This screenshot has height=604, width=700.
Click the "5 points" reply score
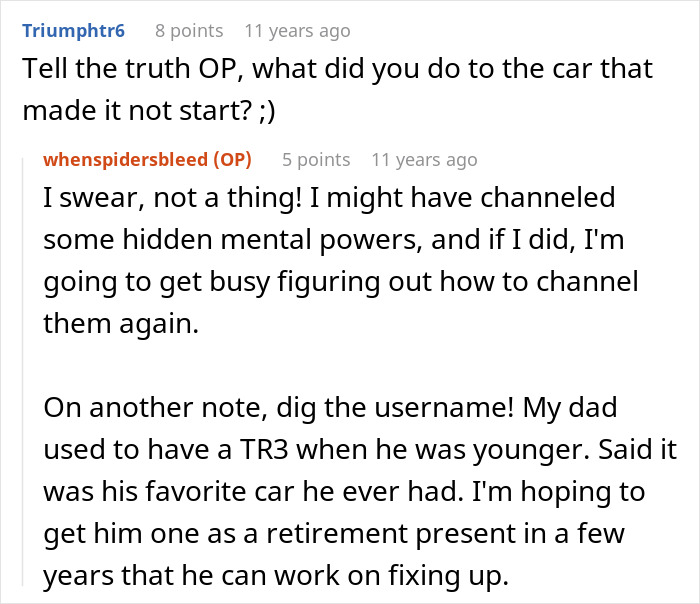[x=316, y=160]
